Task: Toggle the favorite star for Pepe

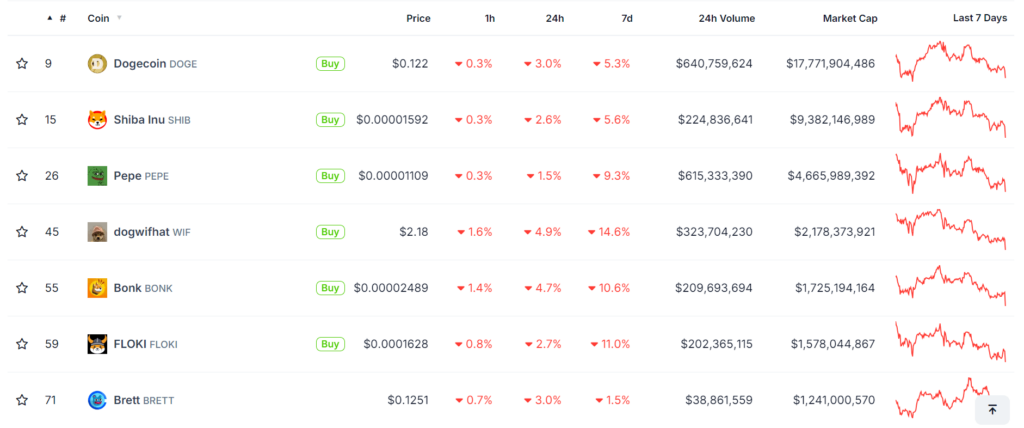Action: click(x=22, y=176)
